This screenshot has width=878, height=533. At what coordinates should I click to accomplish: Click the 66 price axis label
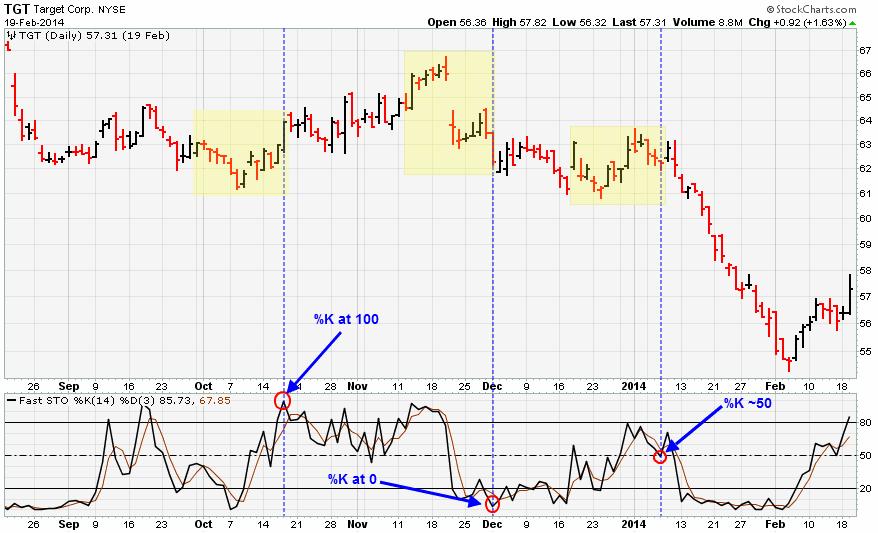[x=865, y=74]
